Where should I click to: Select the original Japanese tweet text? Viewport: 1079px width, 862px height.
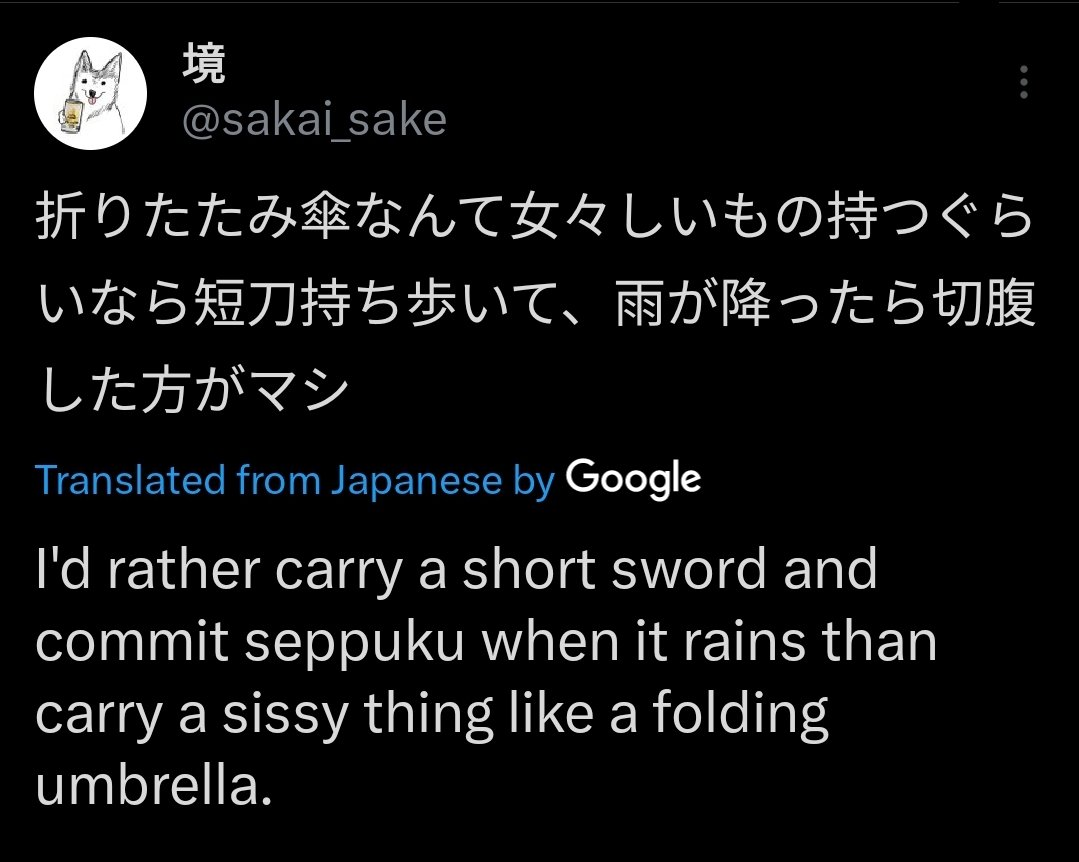tap(535, 306)
